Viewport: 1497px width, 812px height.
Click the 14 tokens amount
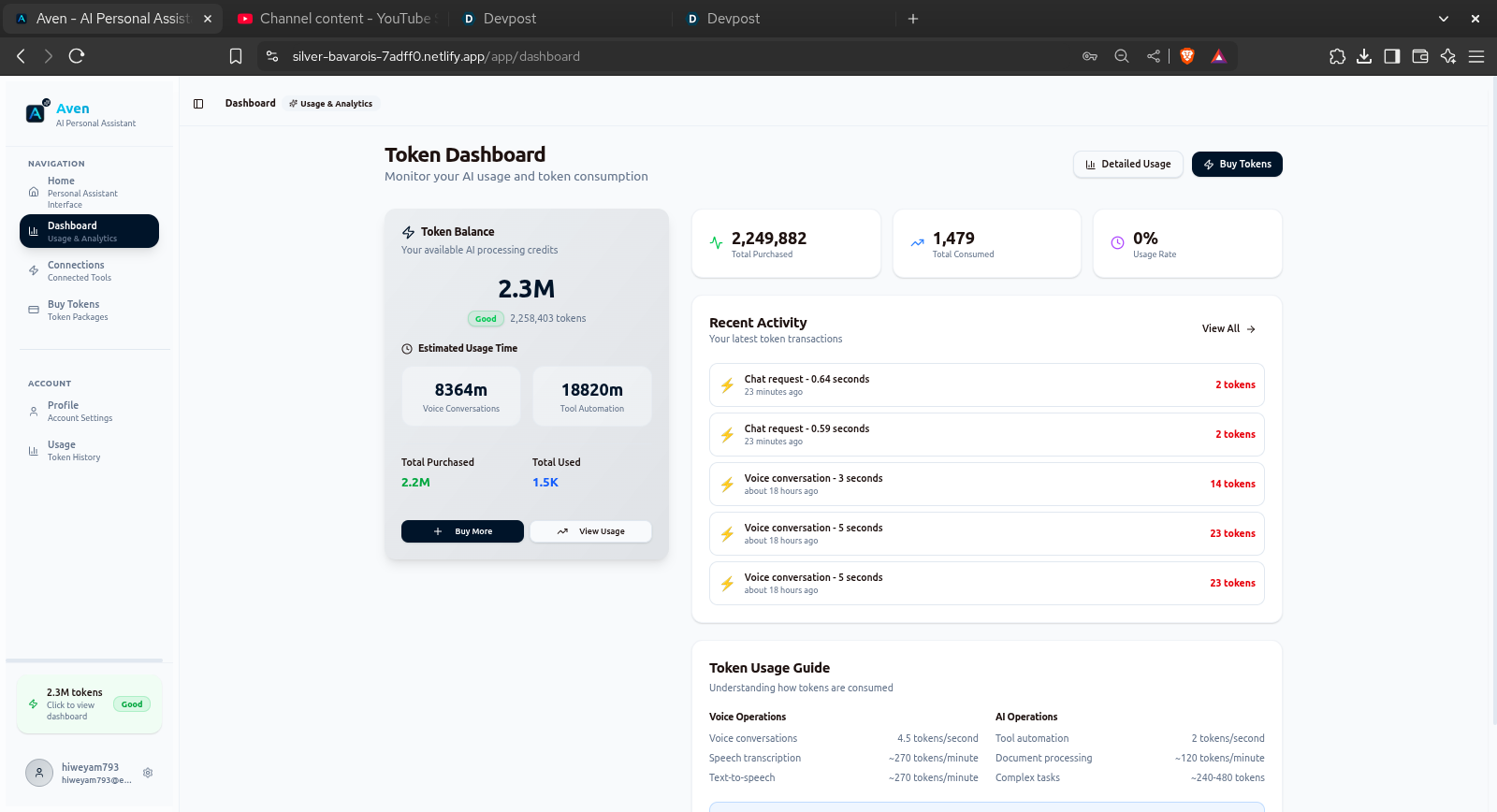click(x=1232, y=484)
